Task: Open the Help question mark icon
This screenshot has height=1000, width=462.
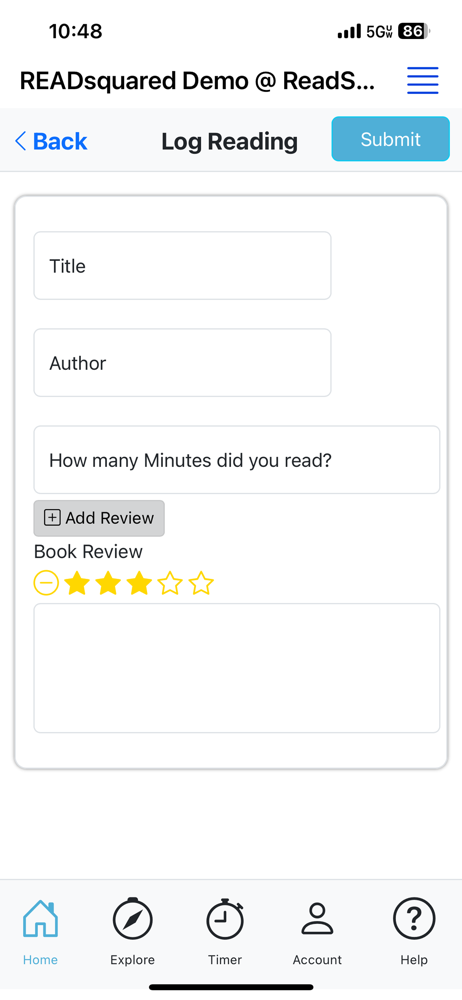Action: (414, 918)
